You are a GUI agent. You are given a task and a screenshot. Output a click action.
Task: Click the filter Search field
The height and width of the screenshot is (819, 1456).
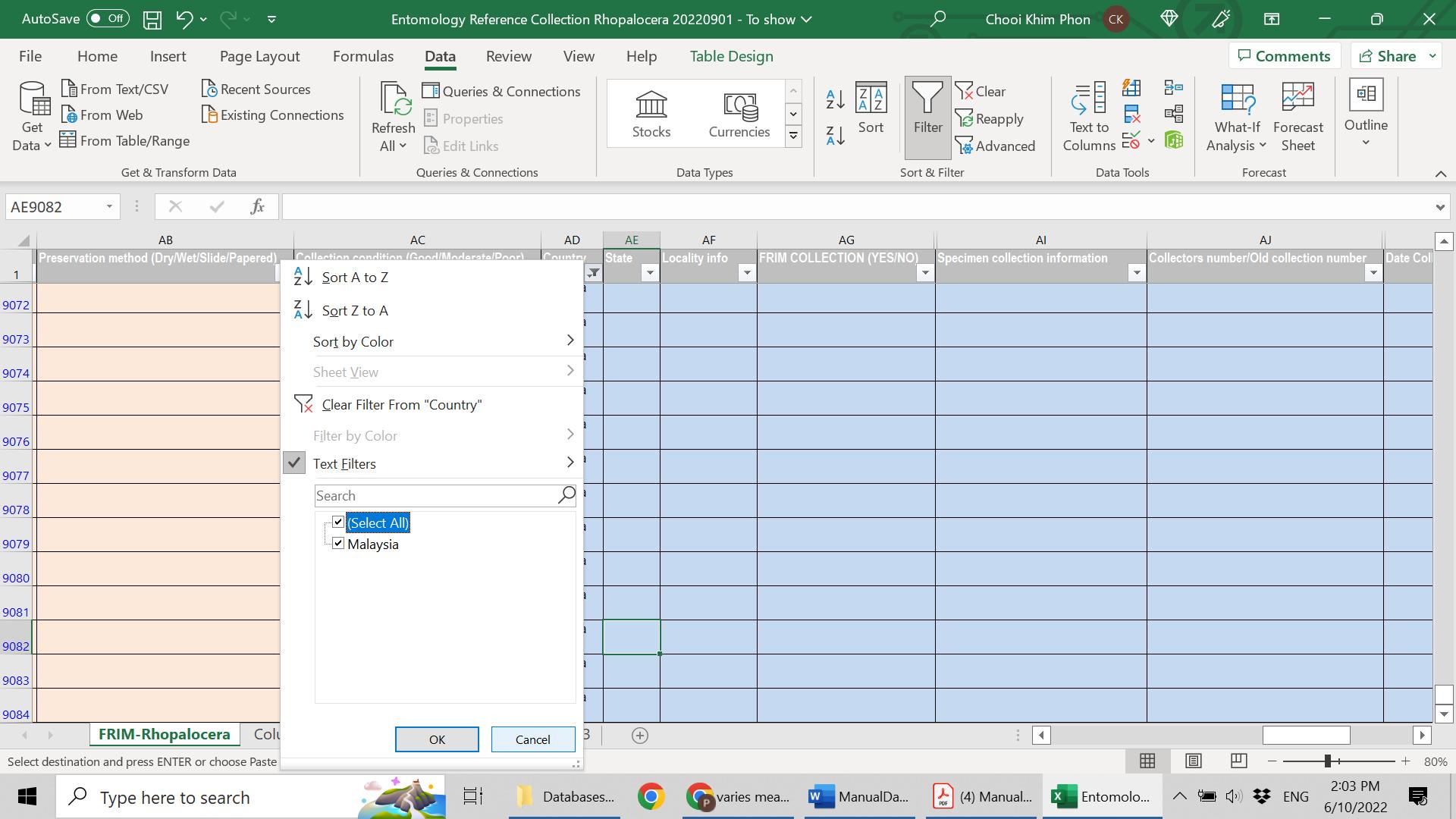445,495
